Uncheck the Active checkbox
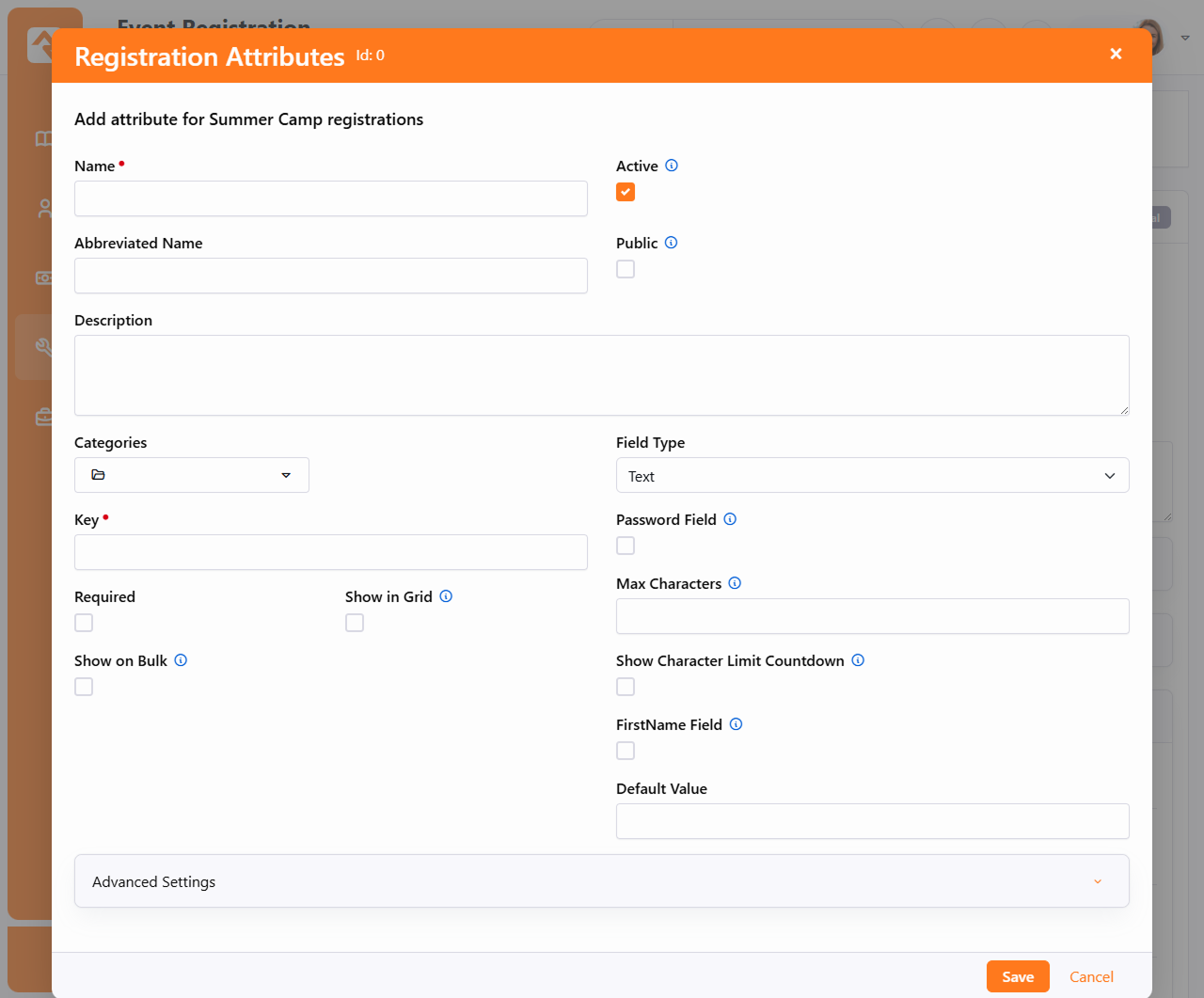Screen dimensions: 1204x998 coord(626,192)
